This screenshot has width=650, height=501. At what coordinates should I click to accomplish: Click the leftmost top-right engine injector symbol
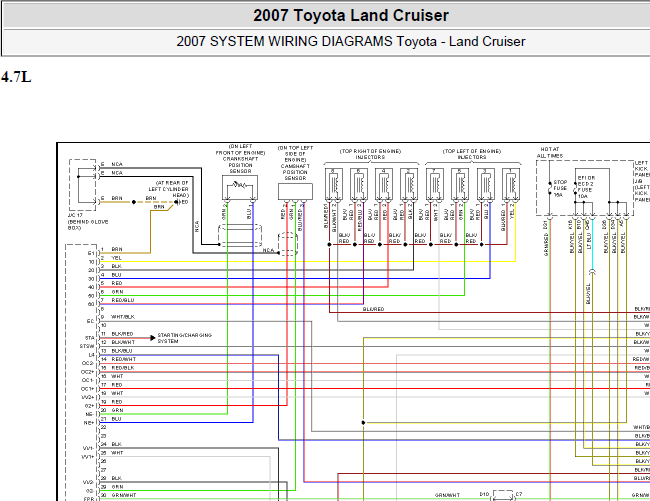(x=334, y=184)
